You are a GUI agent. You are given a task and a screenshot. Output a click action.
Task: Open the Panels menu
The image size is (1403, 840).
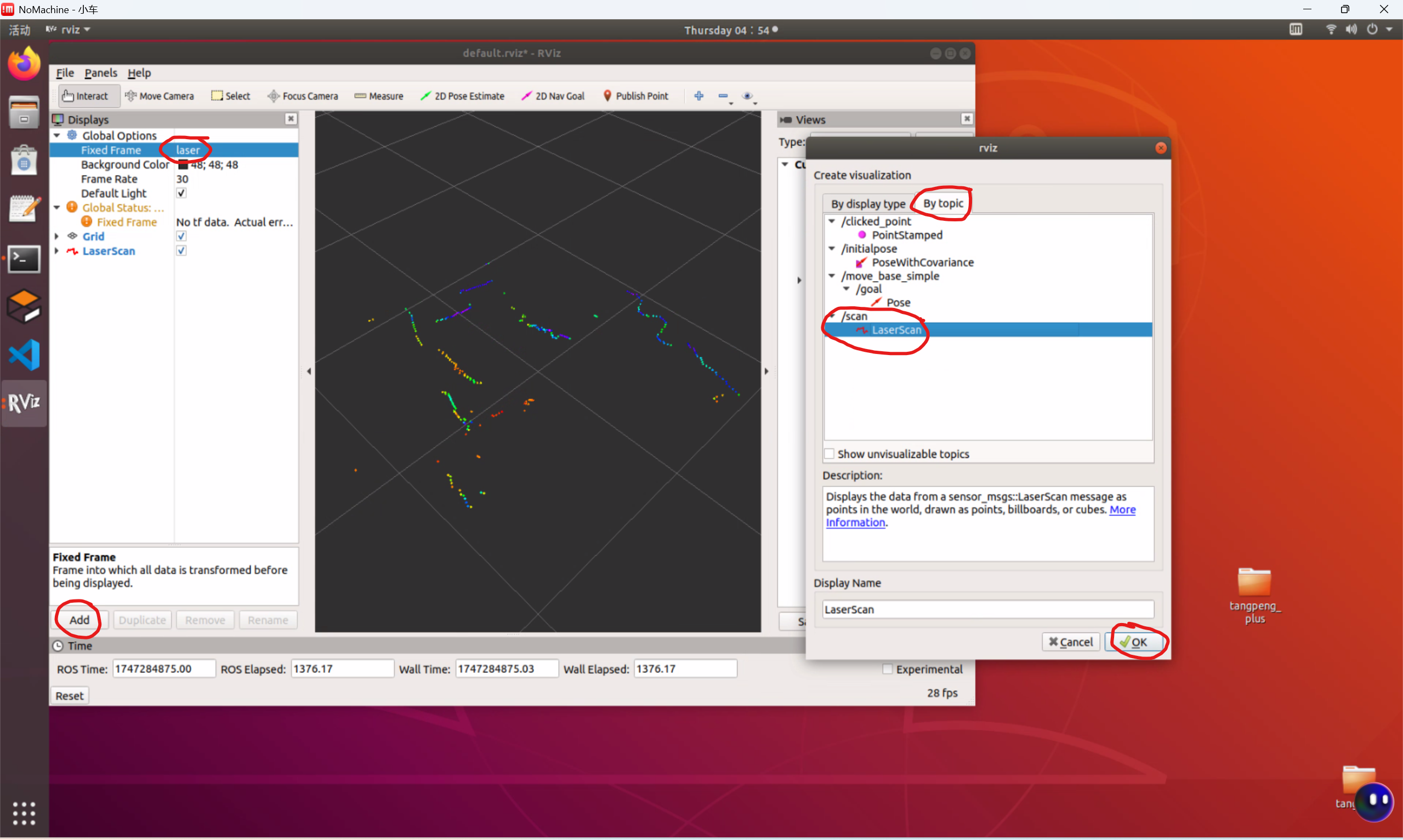(100, 73)
